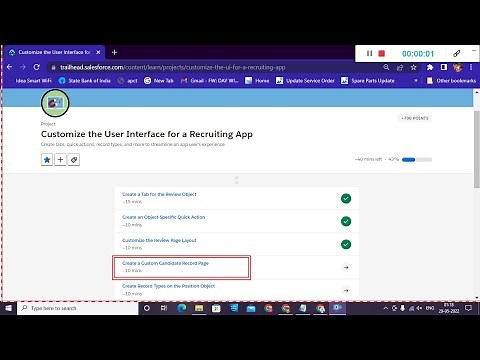Viewport: 480px width, 360px height.
Task: Share this page icon in address bar
Action: pyautogui.click(x=400, y=67)
